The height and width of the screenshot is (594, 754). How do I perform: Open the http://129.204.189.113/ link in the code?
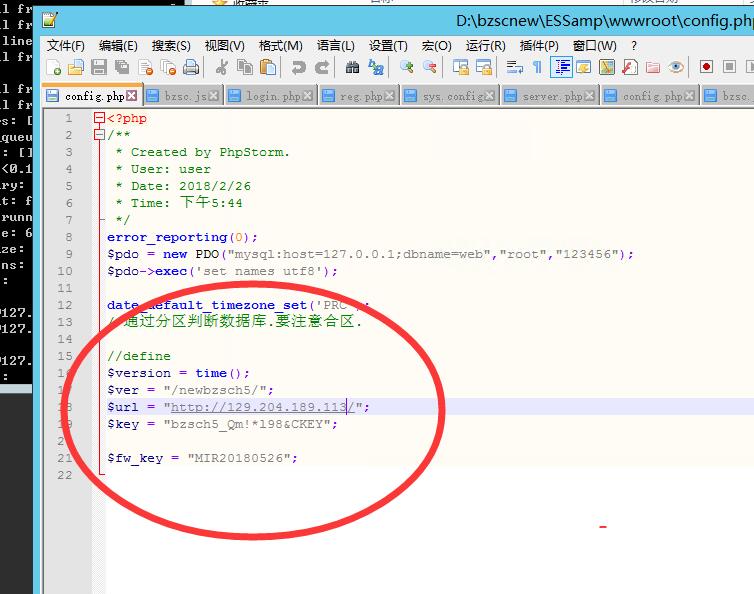click(263, 407)
